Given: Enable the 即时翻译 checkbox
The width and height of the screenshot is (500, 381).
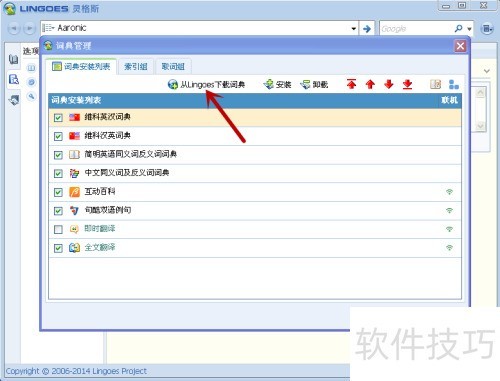Looking at the screenshot, I should [58, 229].
